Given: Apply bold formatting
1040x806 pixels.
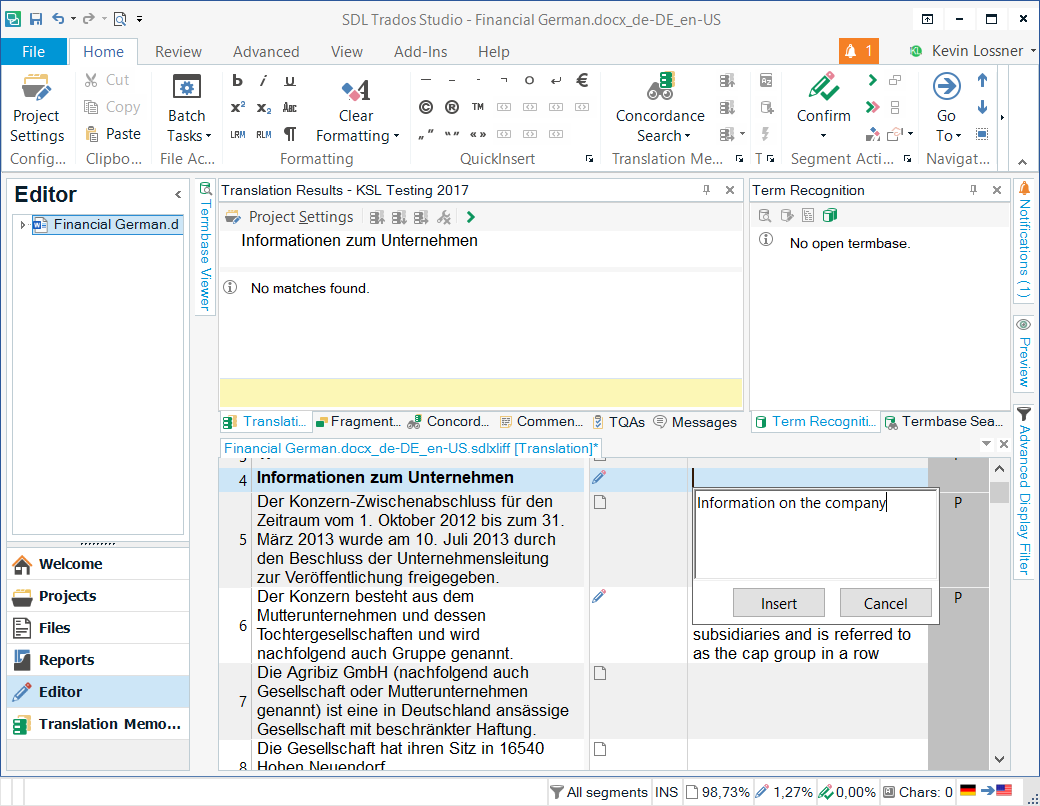Looking at the screenshot, I should (x=237, y=81).
